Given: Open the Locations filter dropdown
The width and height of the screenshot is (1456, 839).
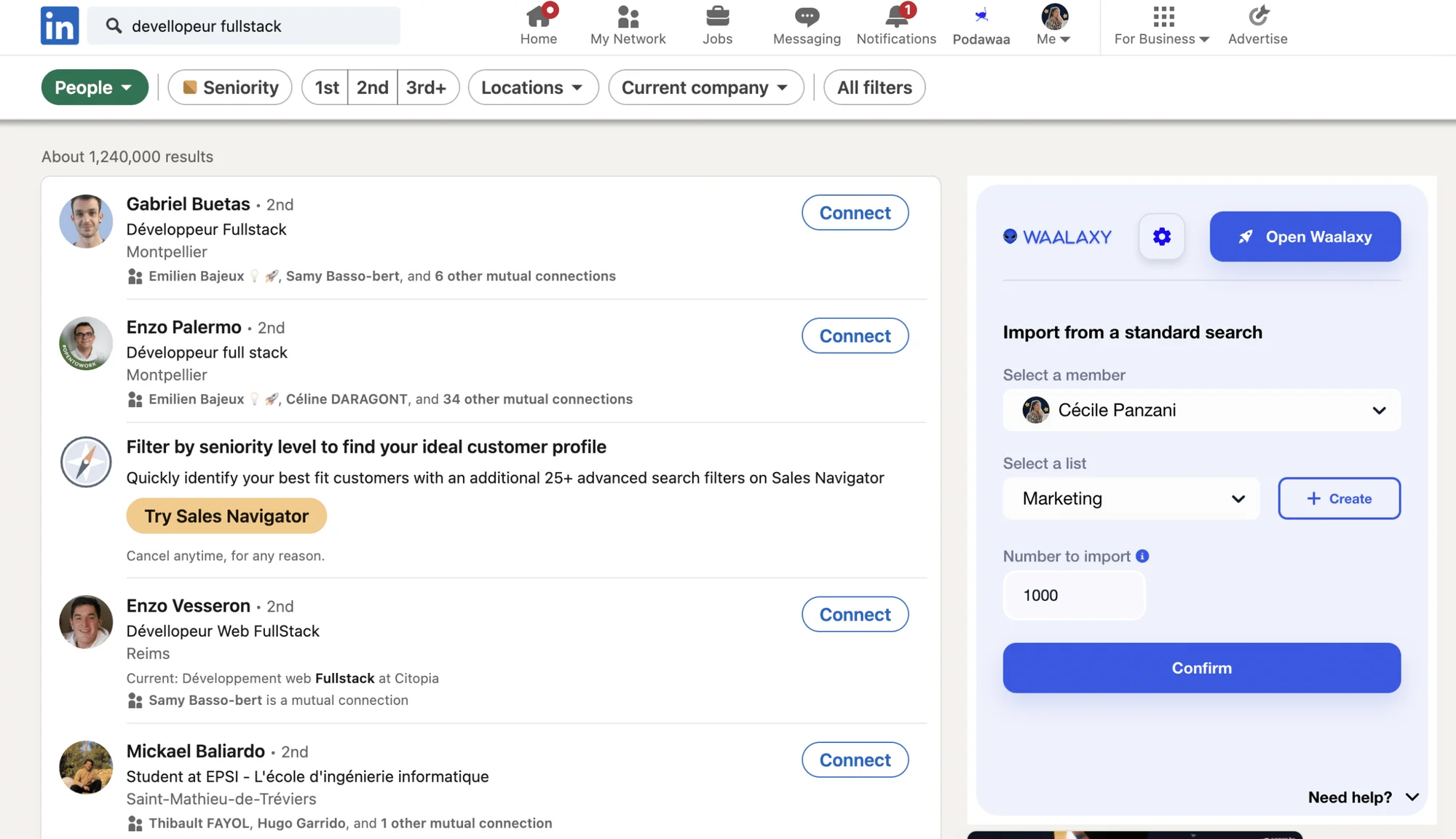Looking at the screenshot, I should tap(533, 87).
